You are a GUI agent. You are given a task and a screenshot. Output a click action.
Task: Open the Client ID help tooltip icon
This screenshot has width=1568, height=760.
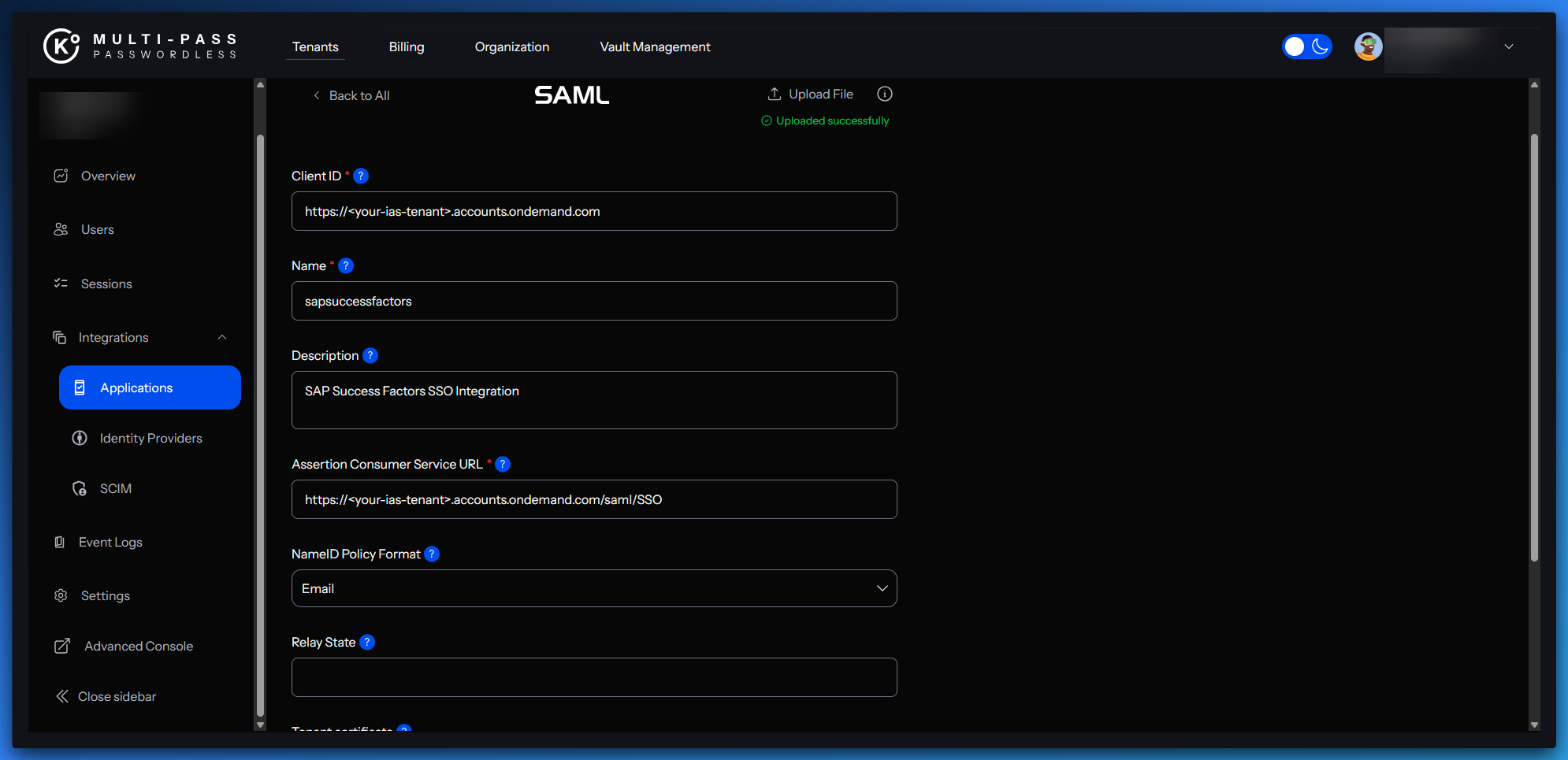click(361, 176)
